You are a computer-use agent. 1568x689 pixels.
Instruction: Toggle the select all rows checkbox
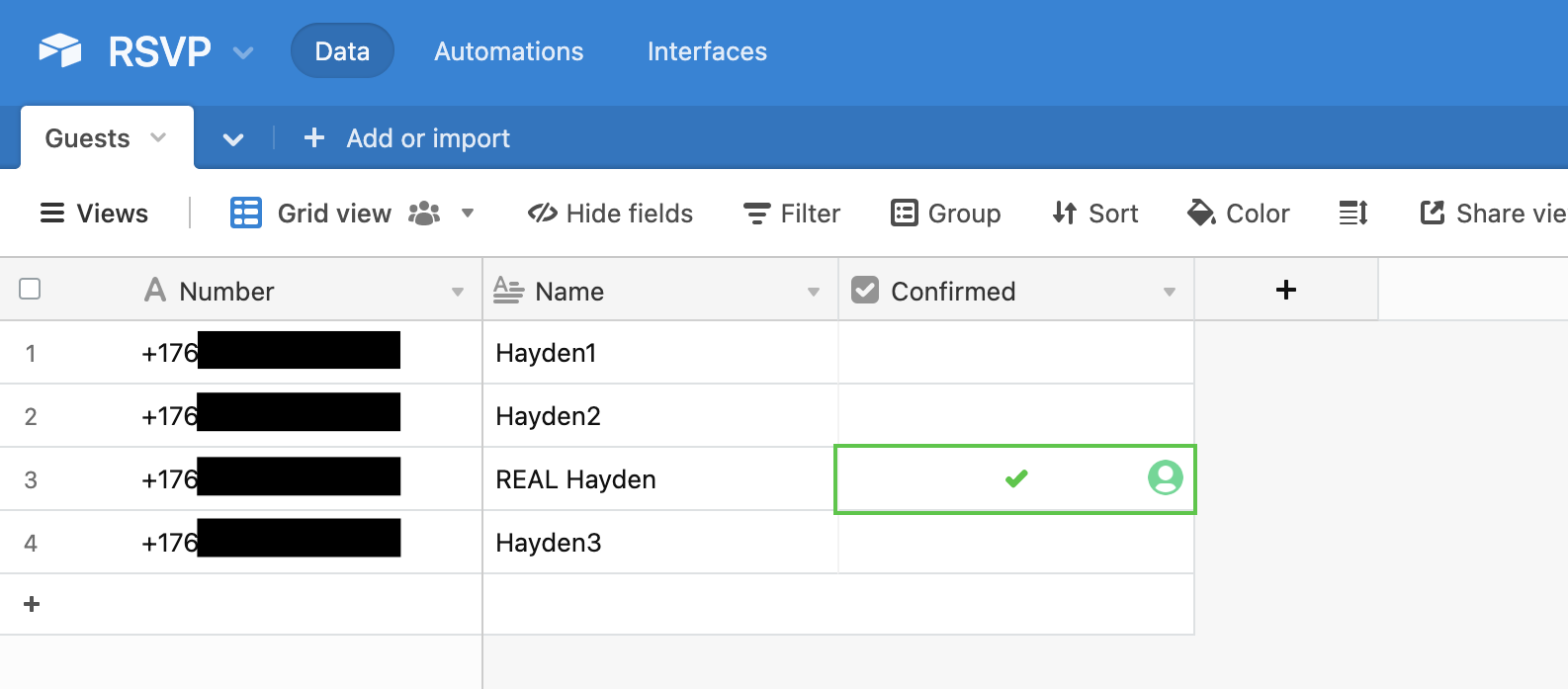click(30, 289)
